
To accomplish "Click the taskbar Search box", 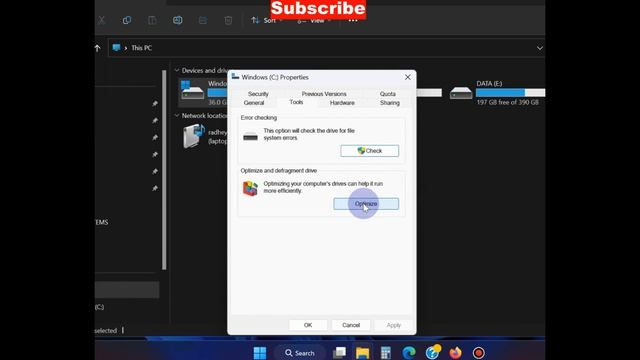I will tap(300, 353).
